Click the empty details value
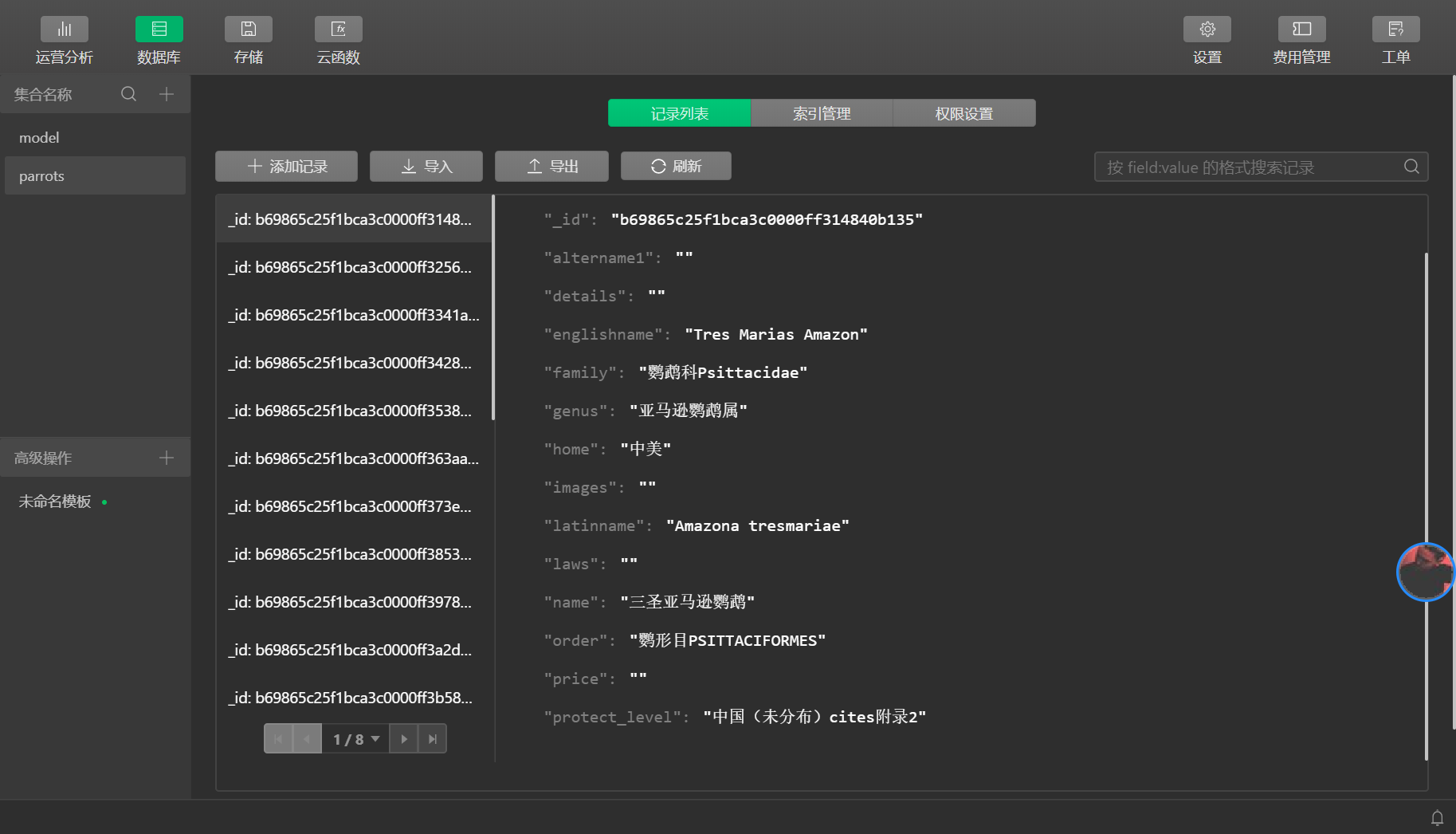This screenshot has height=834, width=1456. [x=657, y=295]
